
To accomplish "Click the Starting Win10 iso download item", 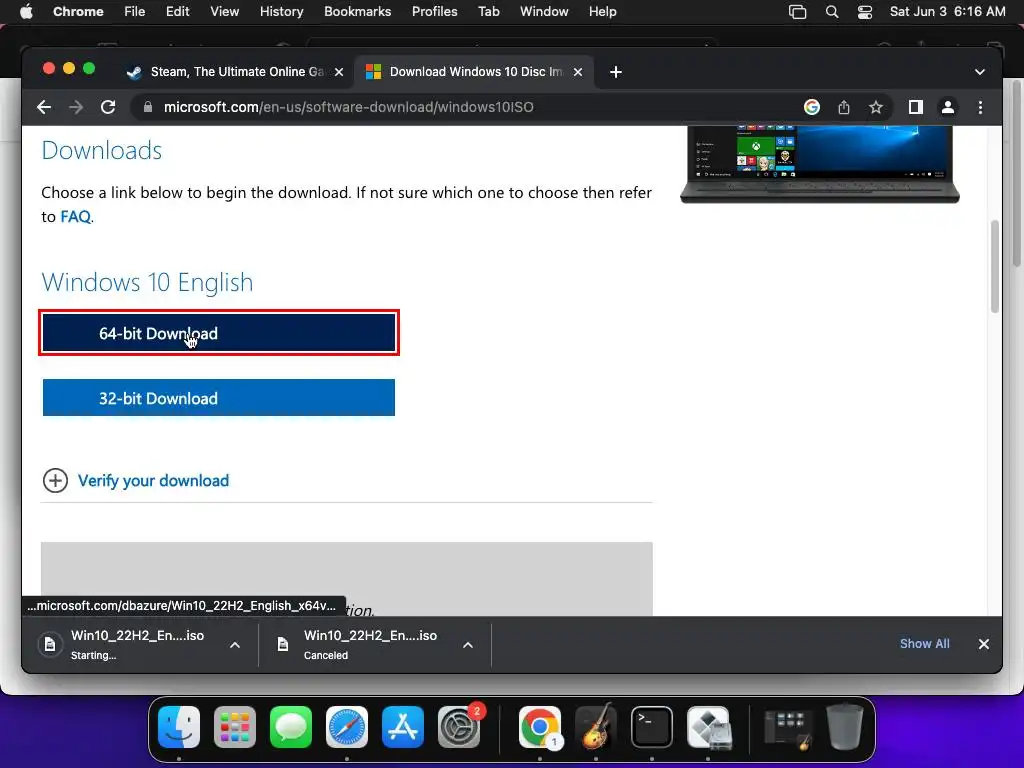I will pos(137,645).
